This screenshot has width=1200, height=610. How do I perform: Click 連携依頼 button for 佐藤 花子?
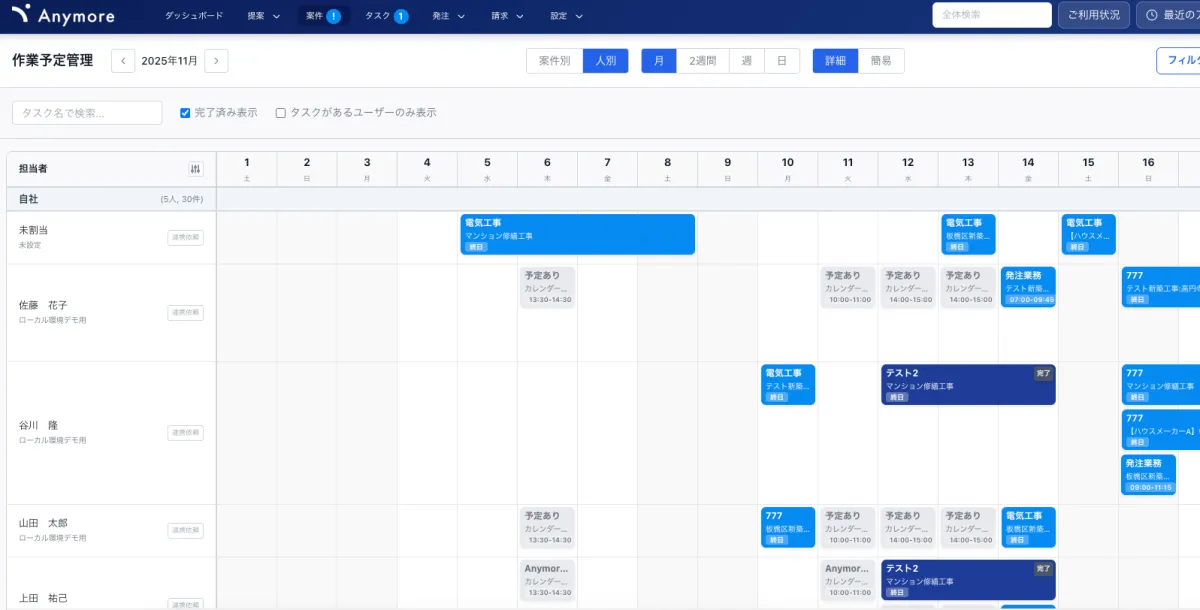[185, 313]
